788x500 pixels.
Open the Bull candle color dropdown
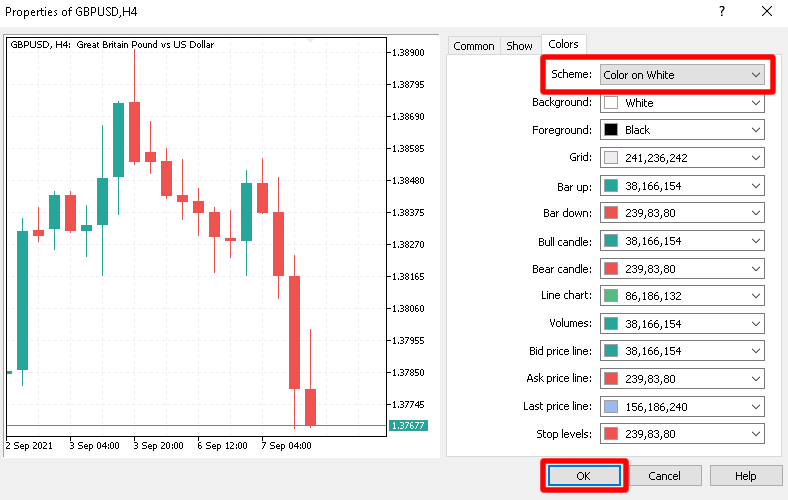tap(682, 241)
